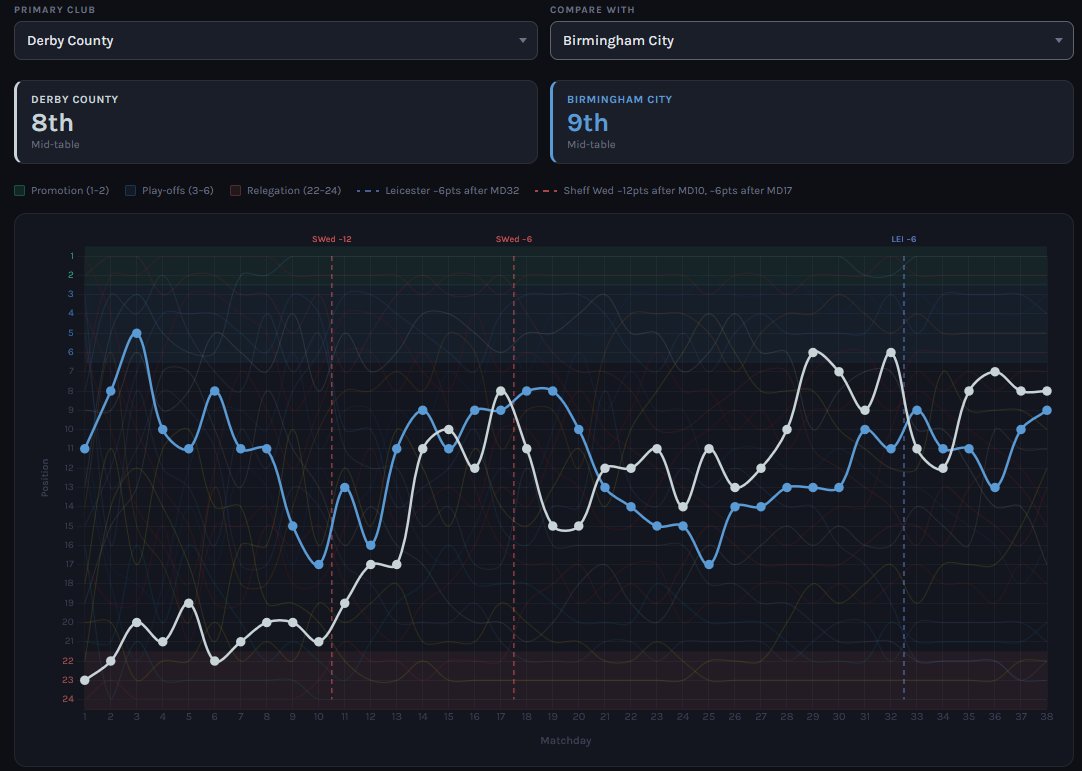Click Derby's white point at matchday 24, position 14
The width and height of the screenshot is (1082, 771).
(683, 507)
